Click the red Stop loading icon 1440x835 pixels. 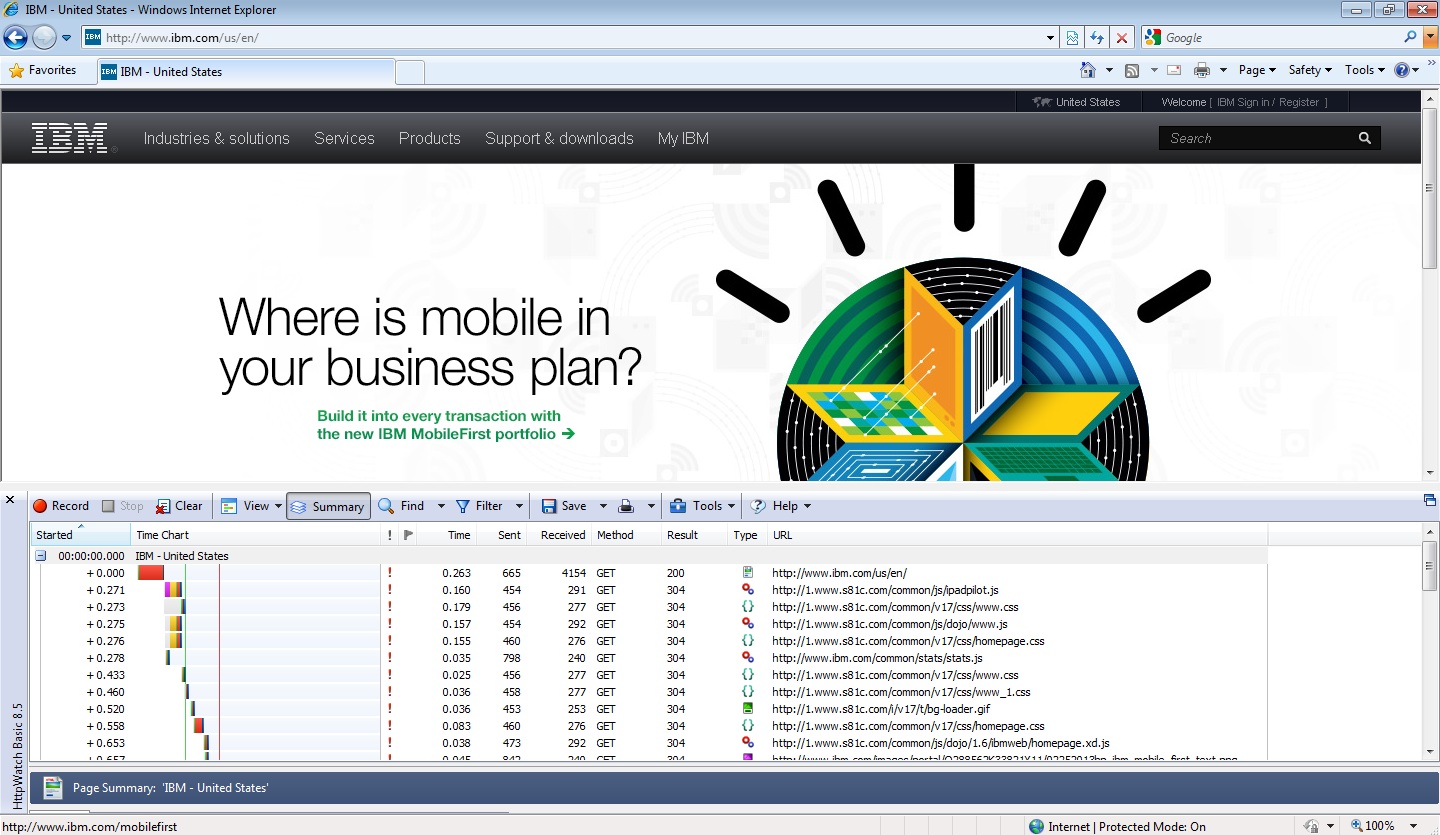1122,38
